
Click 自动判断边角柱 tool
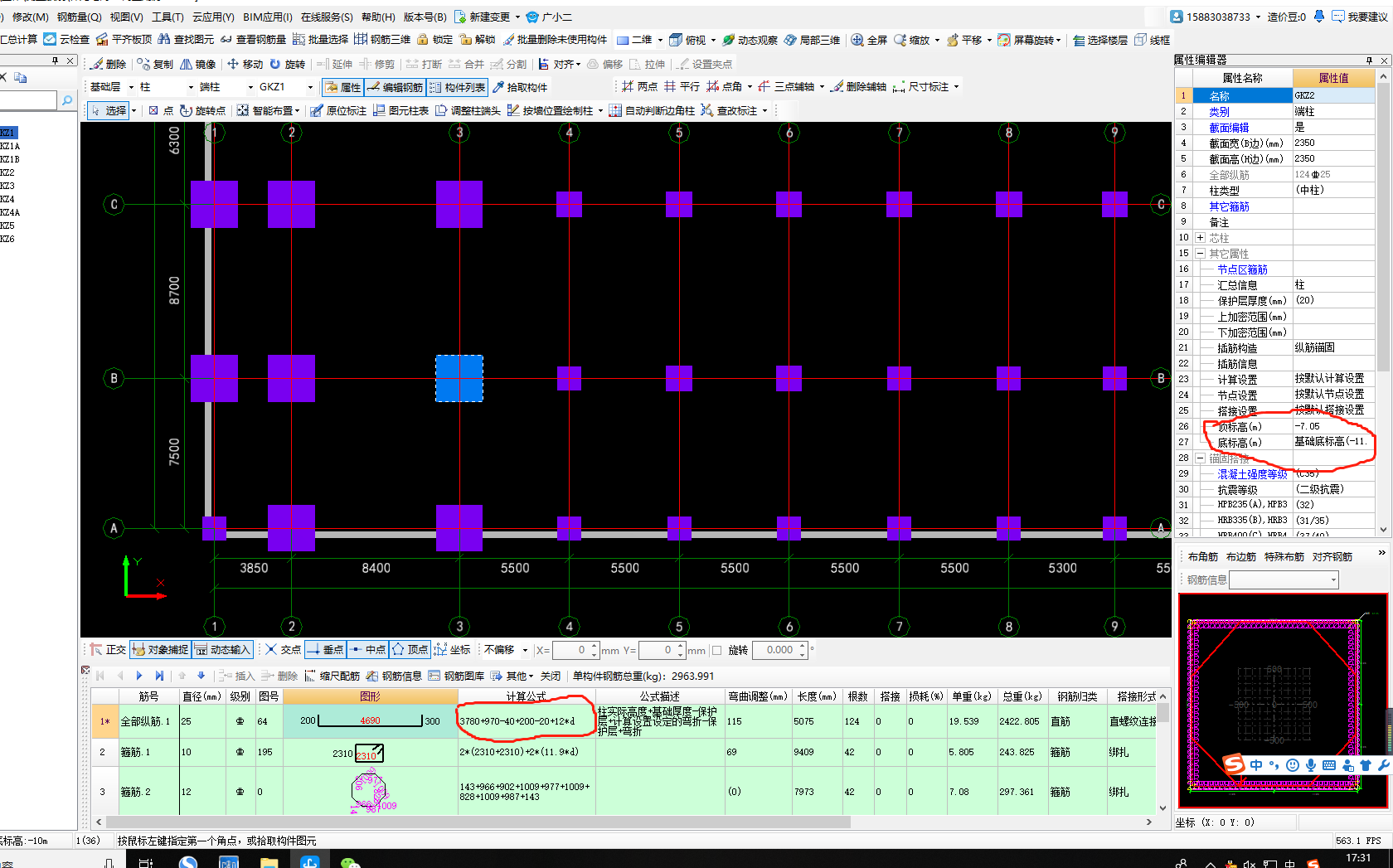click(652, 110)
